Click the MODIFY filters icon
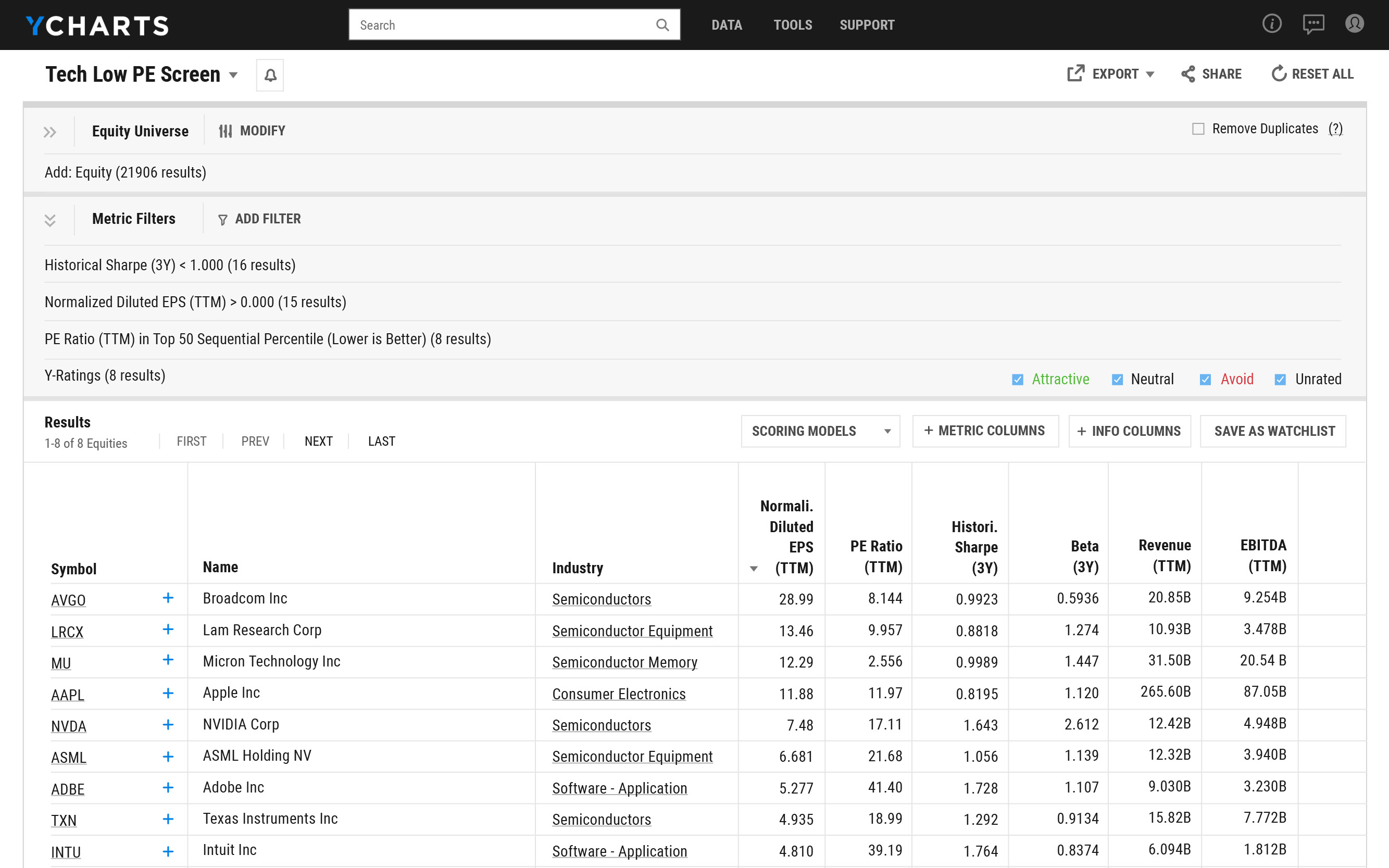Screen dimensions: 1389x868 click(225, 130)
